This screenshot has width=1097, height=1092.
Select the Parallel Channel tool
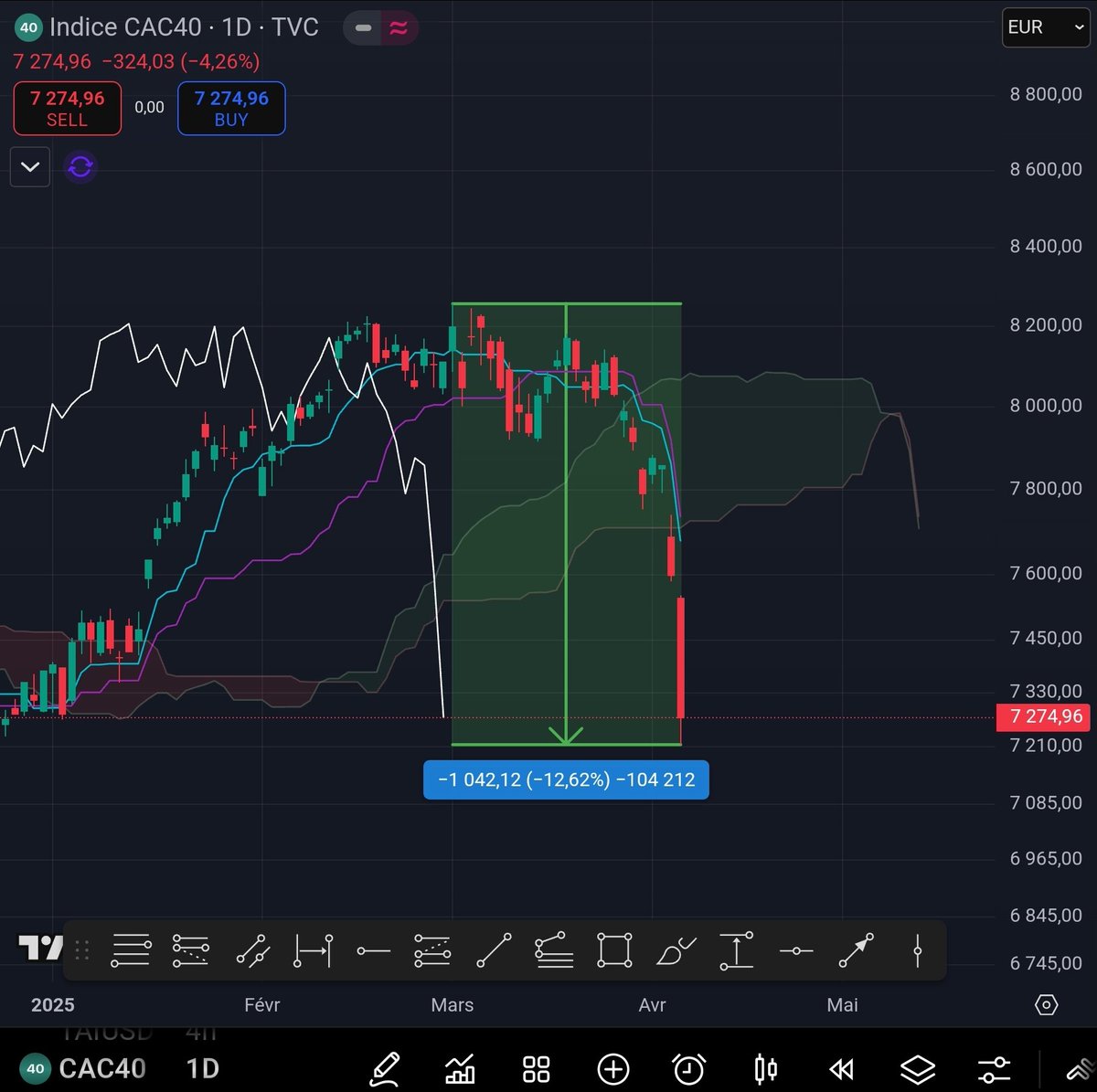(x=252, y=950)
